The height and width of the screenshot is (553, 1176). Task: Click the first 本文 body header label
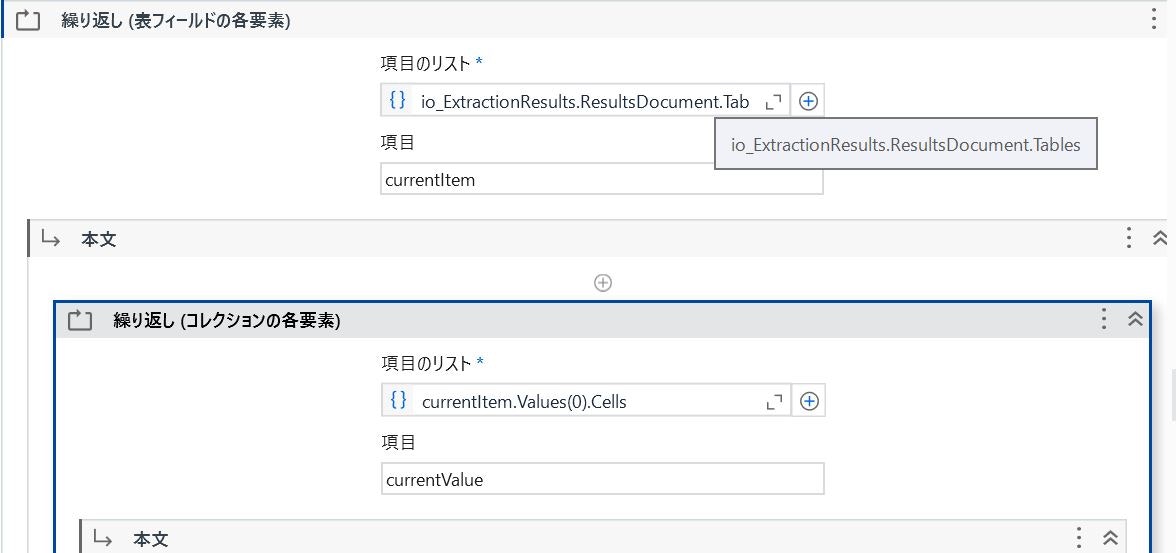tap(98, 239)
